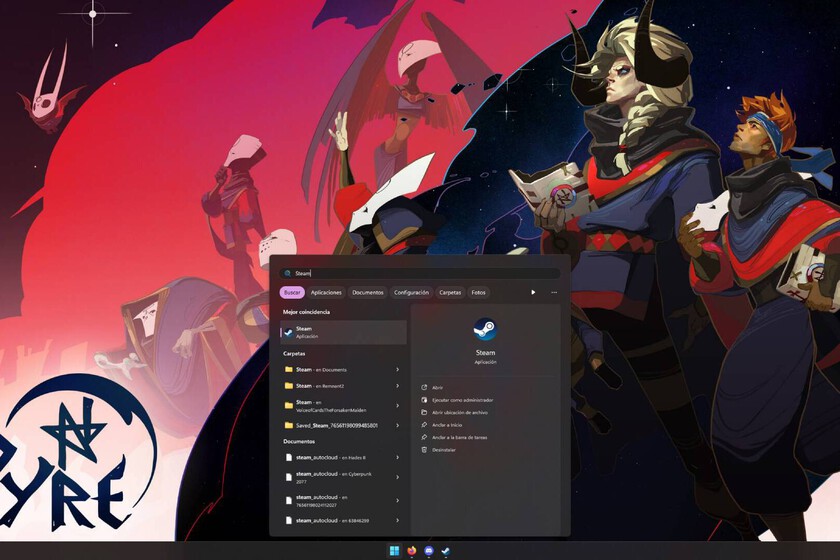Click the open file location folder icon
This screenshot has width=840, height=560.
point(424,413)
